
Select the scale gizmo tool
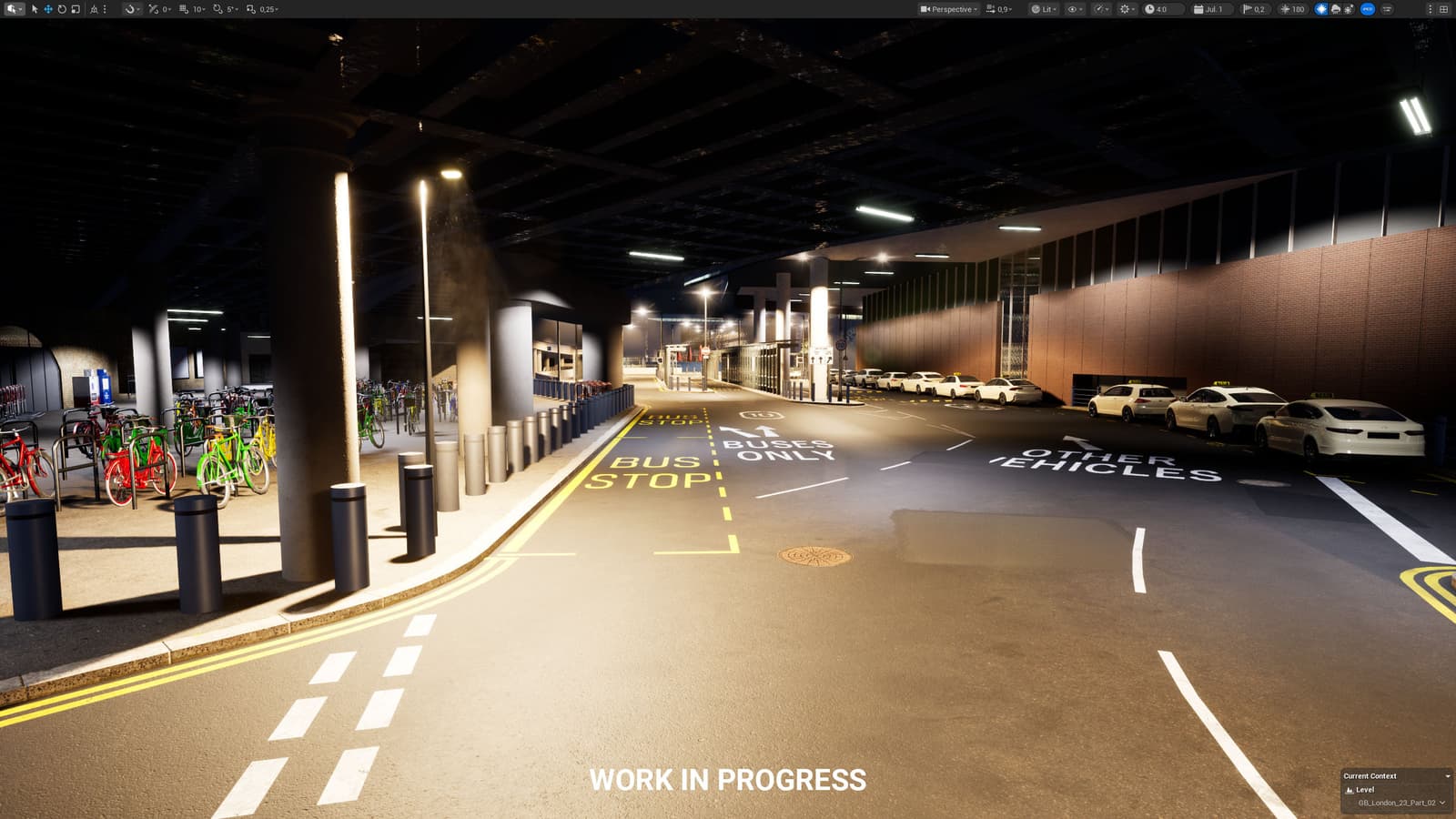(76, 9)
